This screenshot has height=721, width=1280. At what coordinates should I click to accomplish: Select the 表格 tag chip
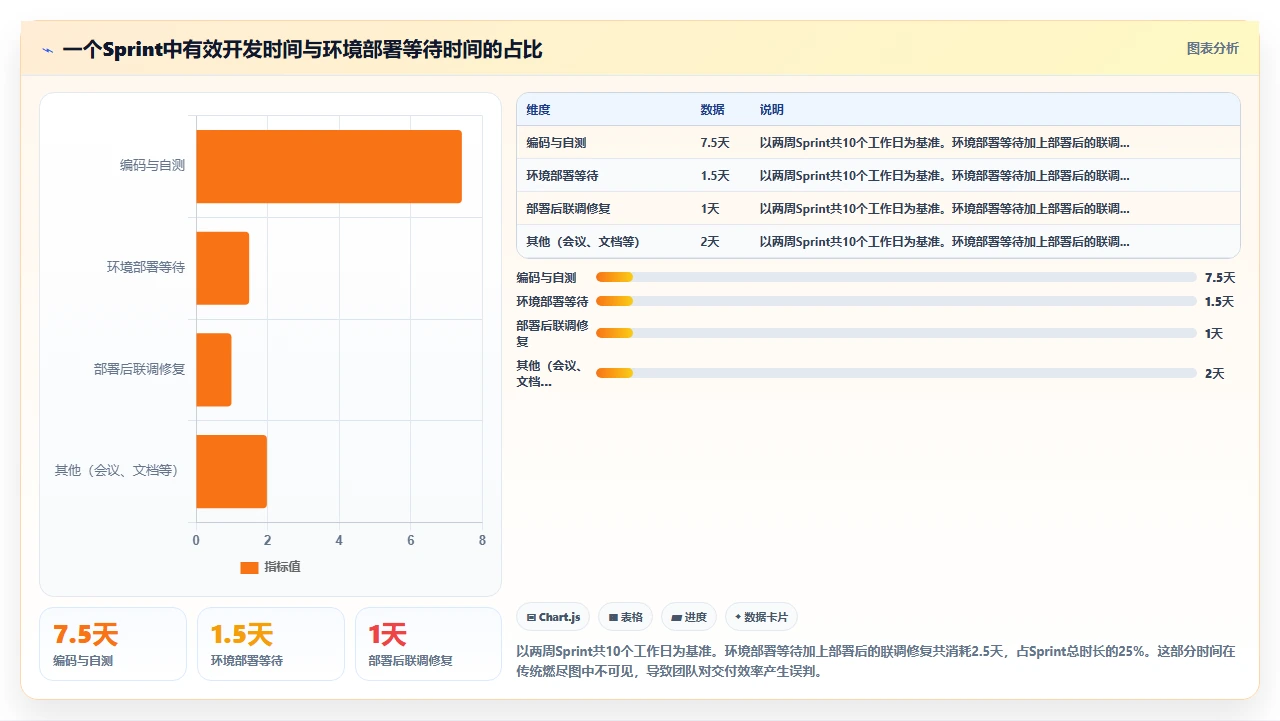tap(626, 617)
